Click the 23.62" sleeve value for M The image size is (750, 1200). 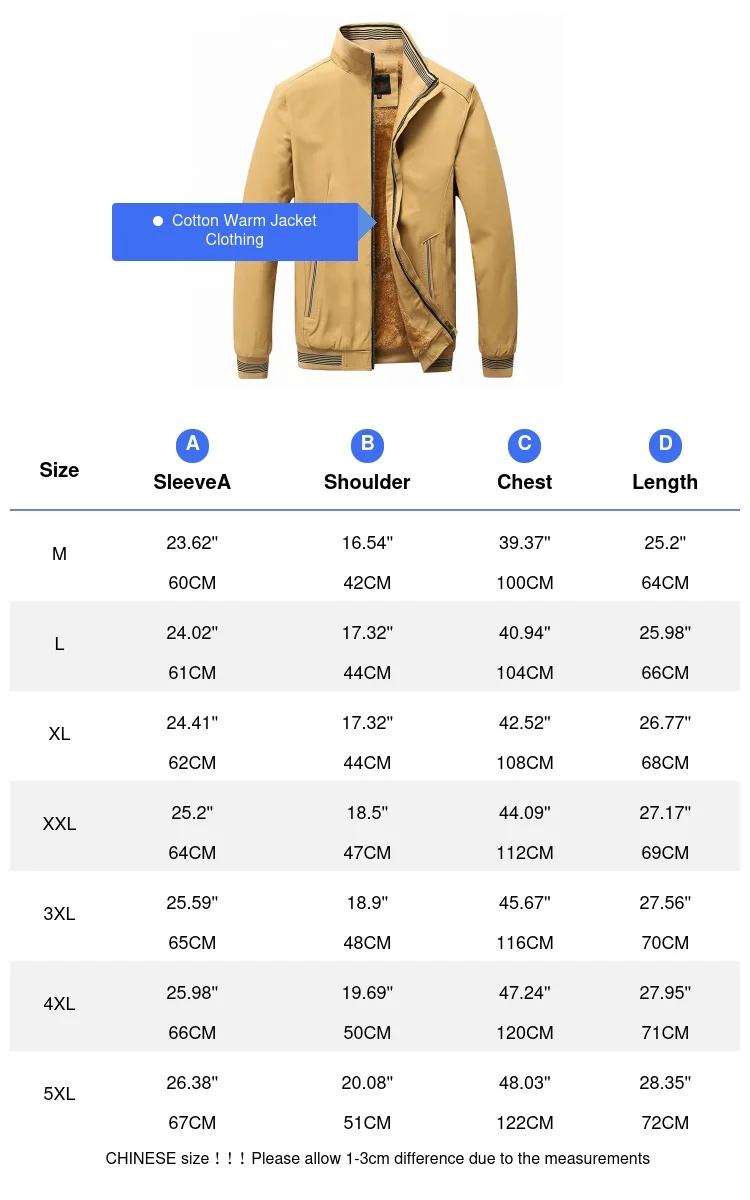point(192,543)
